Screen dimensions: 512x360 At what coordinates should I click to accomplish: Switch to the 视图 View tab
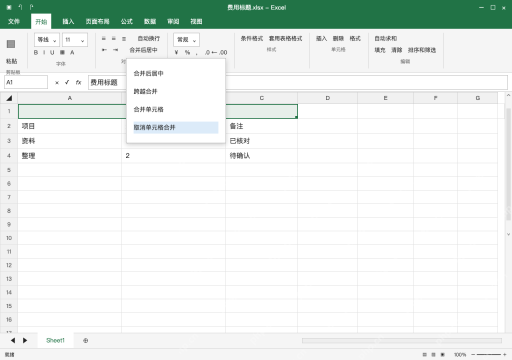click(196, 21)
